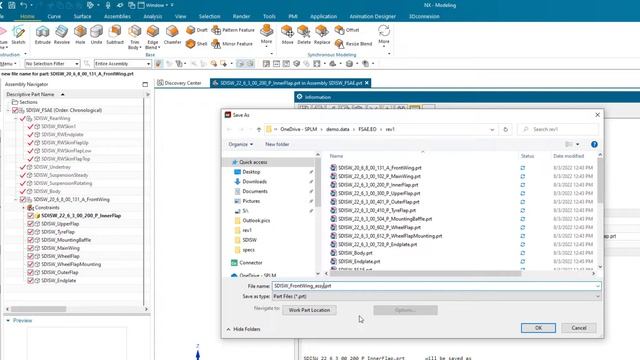The height and width of the screenshot is (360, 640).
Task: Click Cancel in Save As dialog
Action: pos(579,328)
